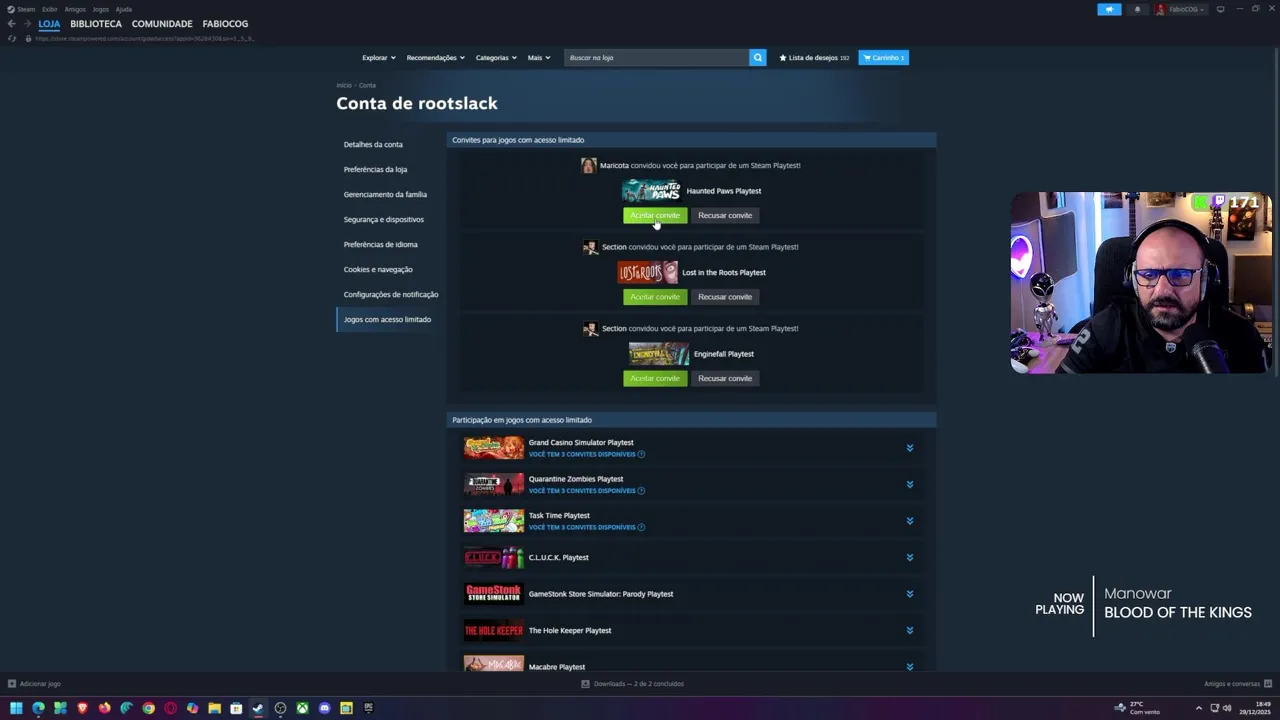This screenshot has height=720, width=1280.
Task: Open the Recomendações dropdown menu
Action: [435, 57]
